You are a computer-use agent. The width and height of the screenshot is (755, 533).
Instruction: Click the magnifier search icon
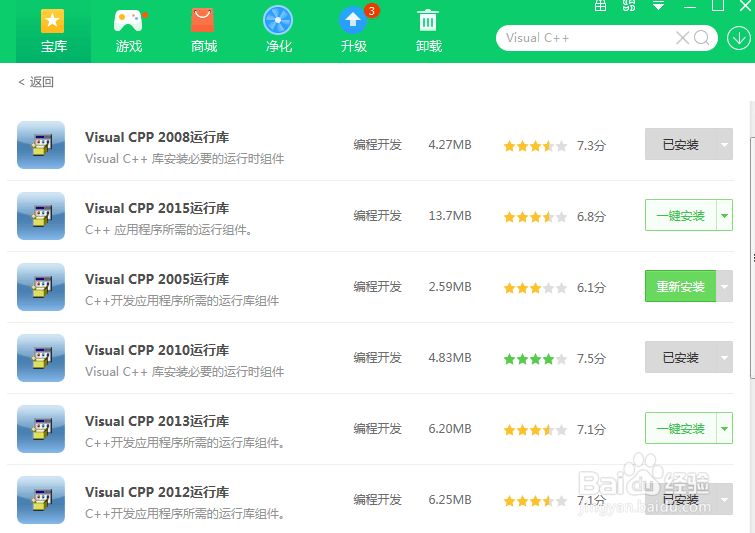tap(702, 38)
